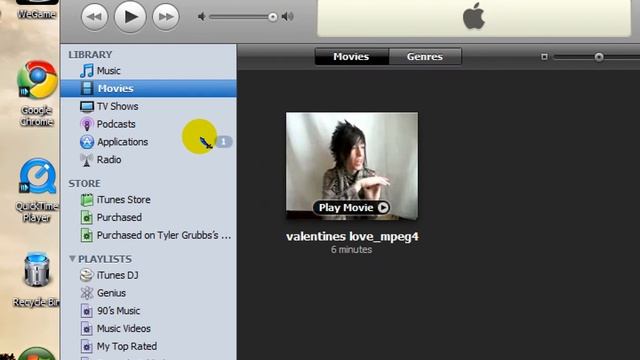Select Genius in the playlists

pos(111,293)
